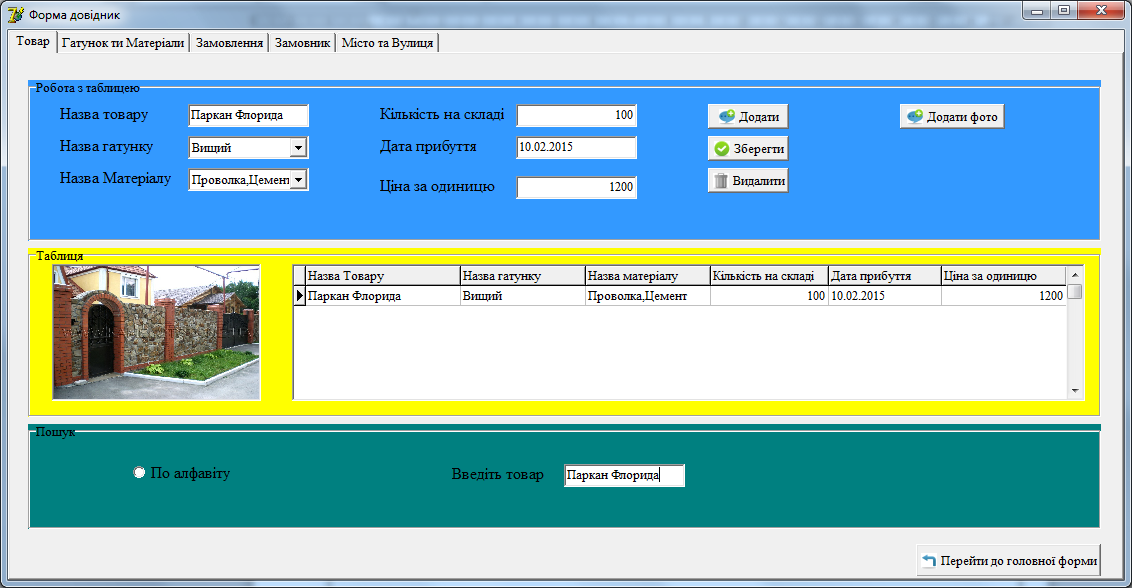Open the Замовлення tab
The width and height of the screenshot is (1132, 588).
pyautogui.click(x=230, y=43)
